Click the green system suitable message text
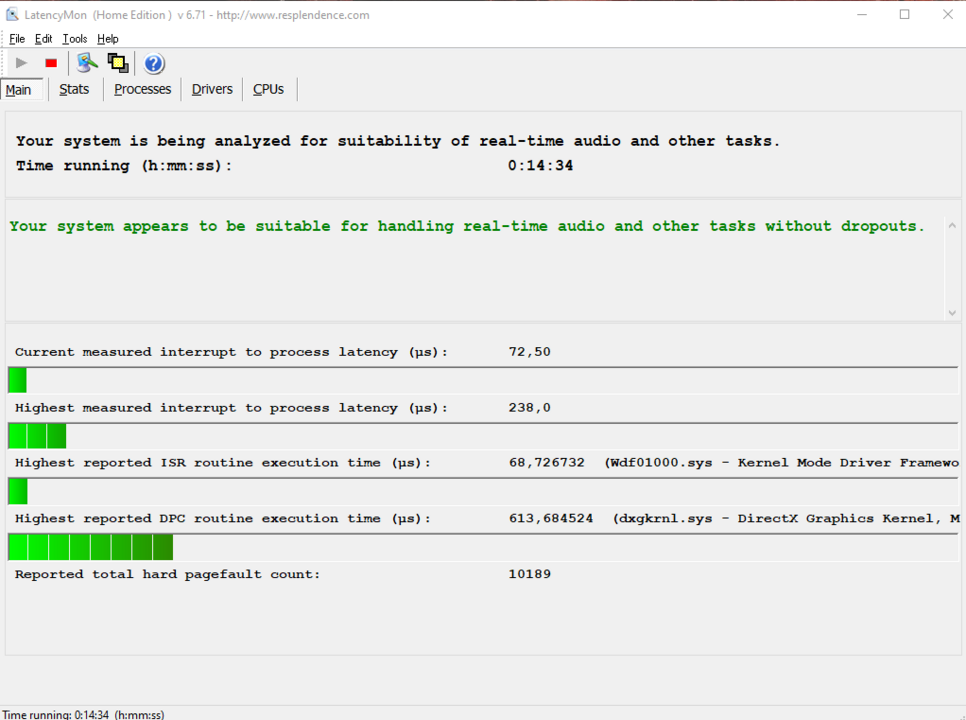The height and width of the screenshot is (720, 966). pyautogui.click(x=467, y=227)
